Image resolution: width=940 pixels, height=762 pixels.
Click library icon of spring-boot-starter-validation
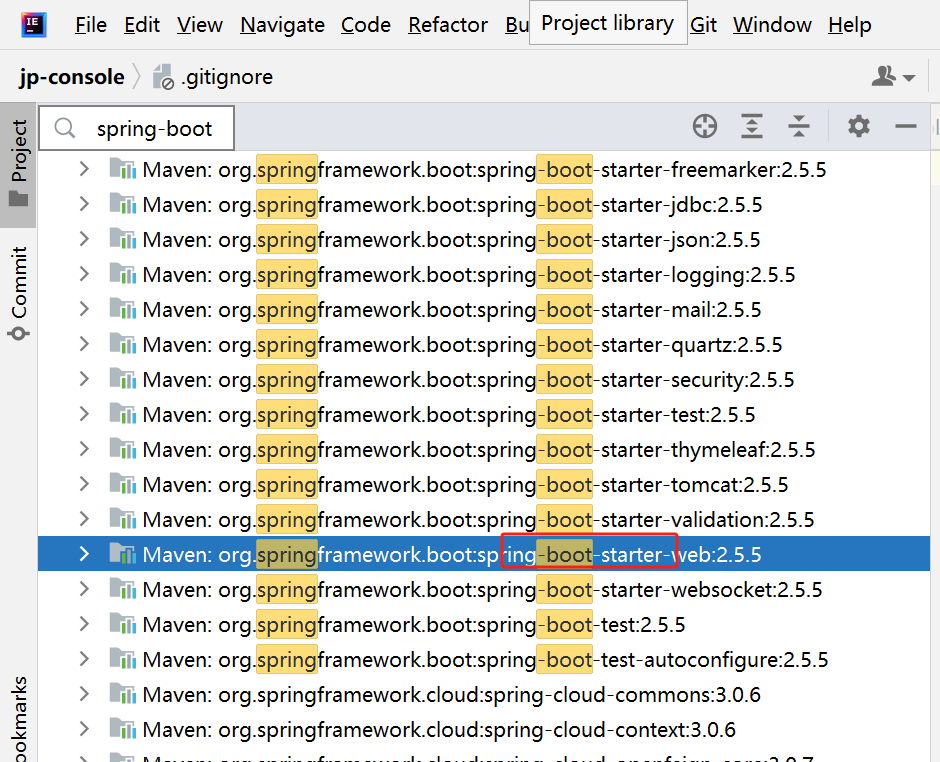[123, 519]
